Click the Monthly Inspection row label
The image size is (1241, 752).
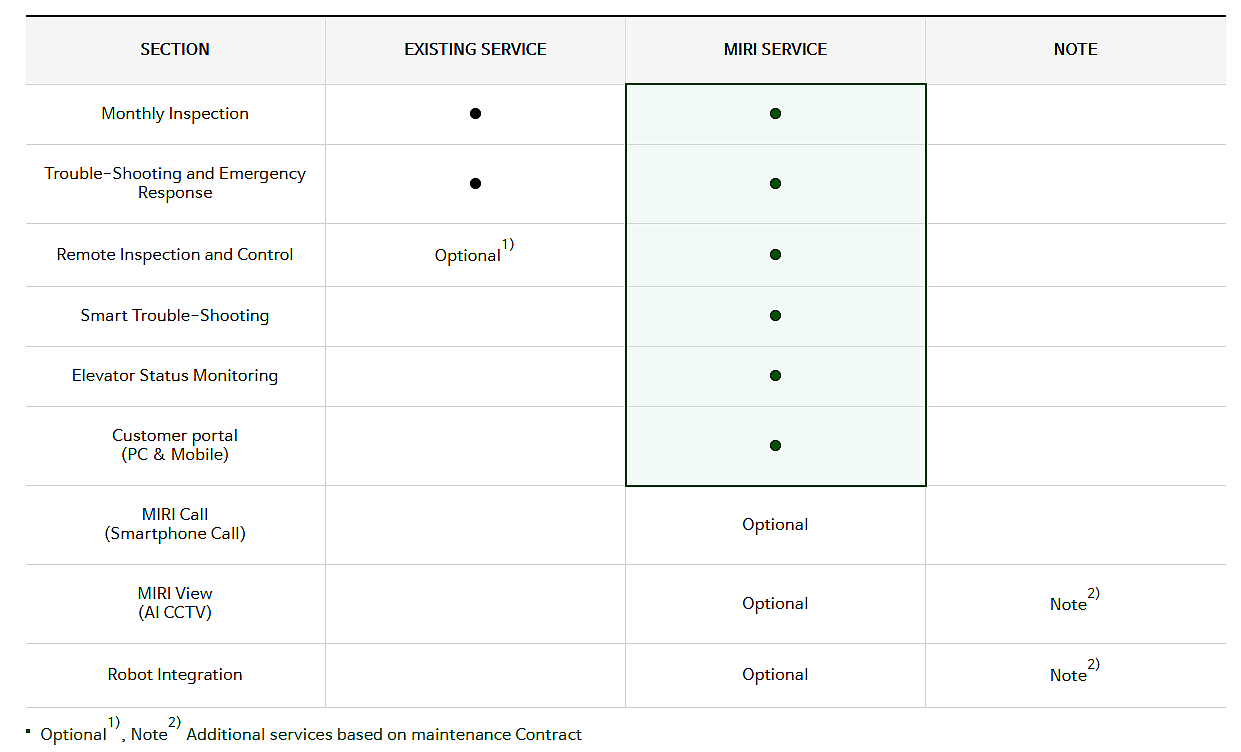click(175, 114)
